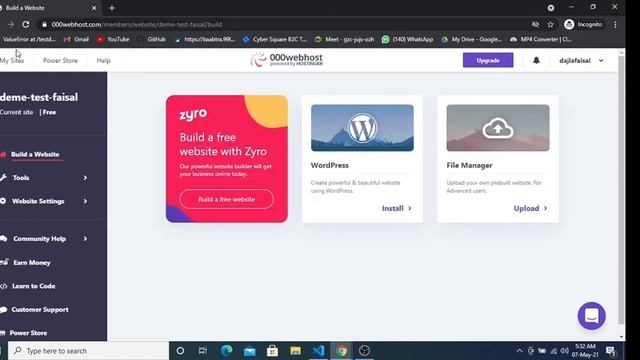Screen dimensions: 640x360
Task: Open the My Drive Google bookmark
Action: [471, 39]
